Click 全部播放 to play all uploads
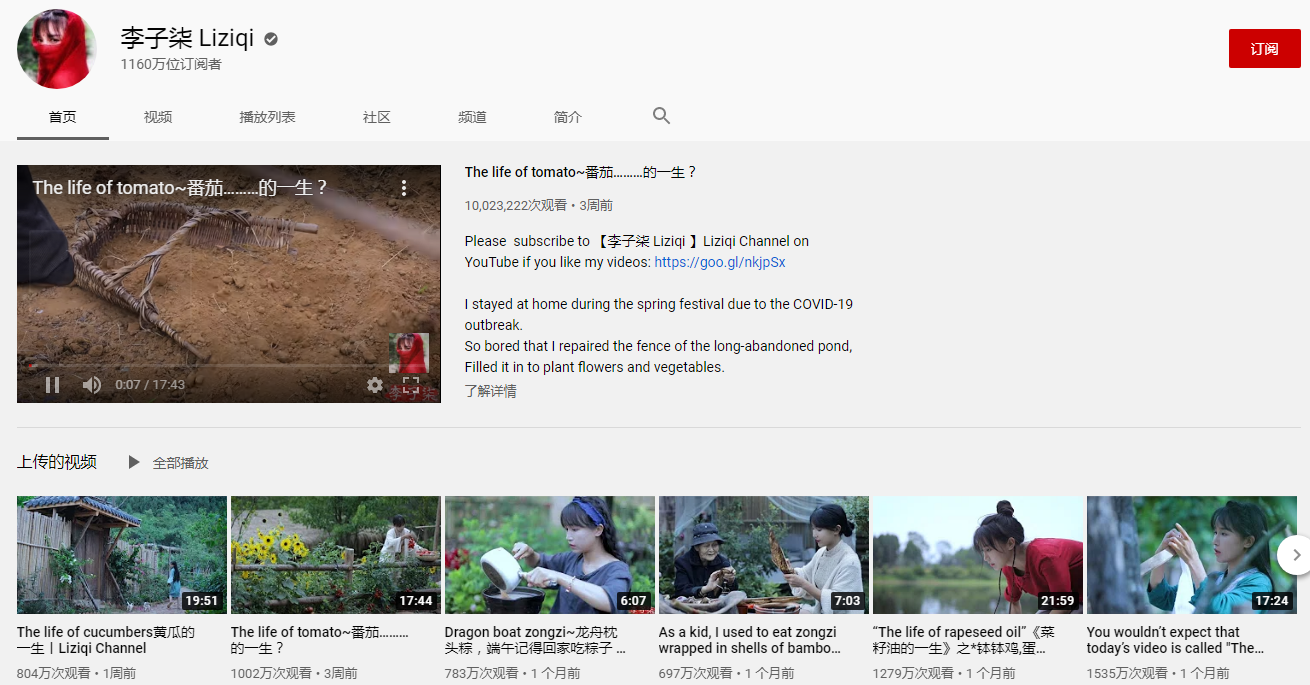Screen dimensions: 1310x685 click(180, 463)
